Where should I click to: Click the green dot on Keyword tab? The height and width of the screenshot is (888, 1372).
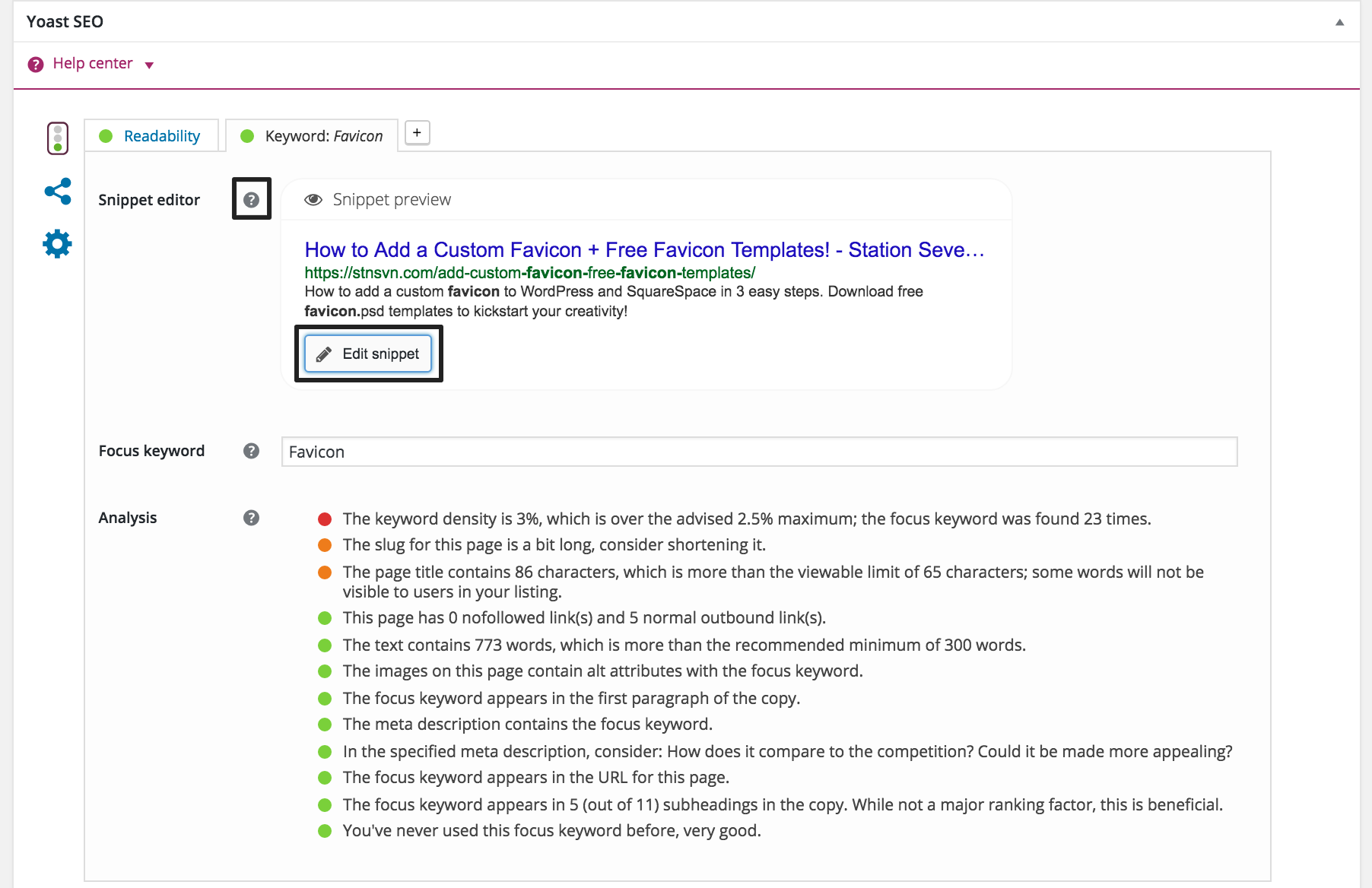[x=247, y=136]
